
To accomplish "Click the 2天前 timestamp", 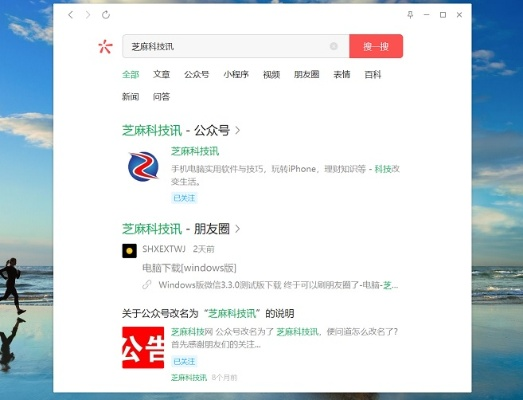I will click(203, 249).
